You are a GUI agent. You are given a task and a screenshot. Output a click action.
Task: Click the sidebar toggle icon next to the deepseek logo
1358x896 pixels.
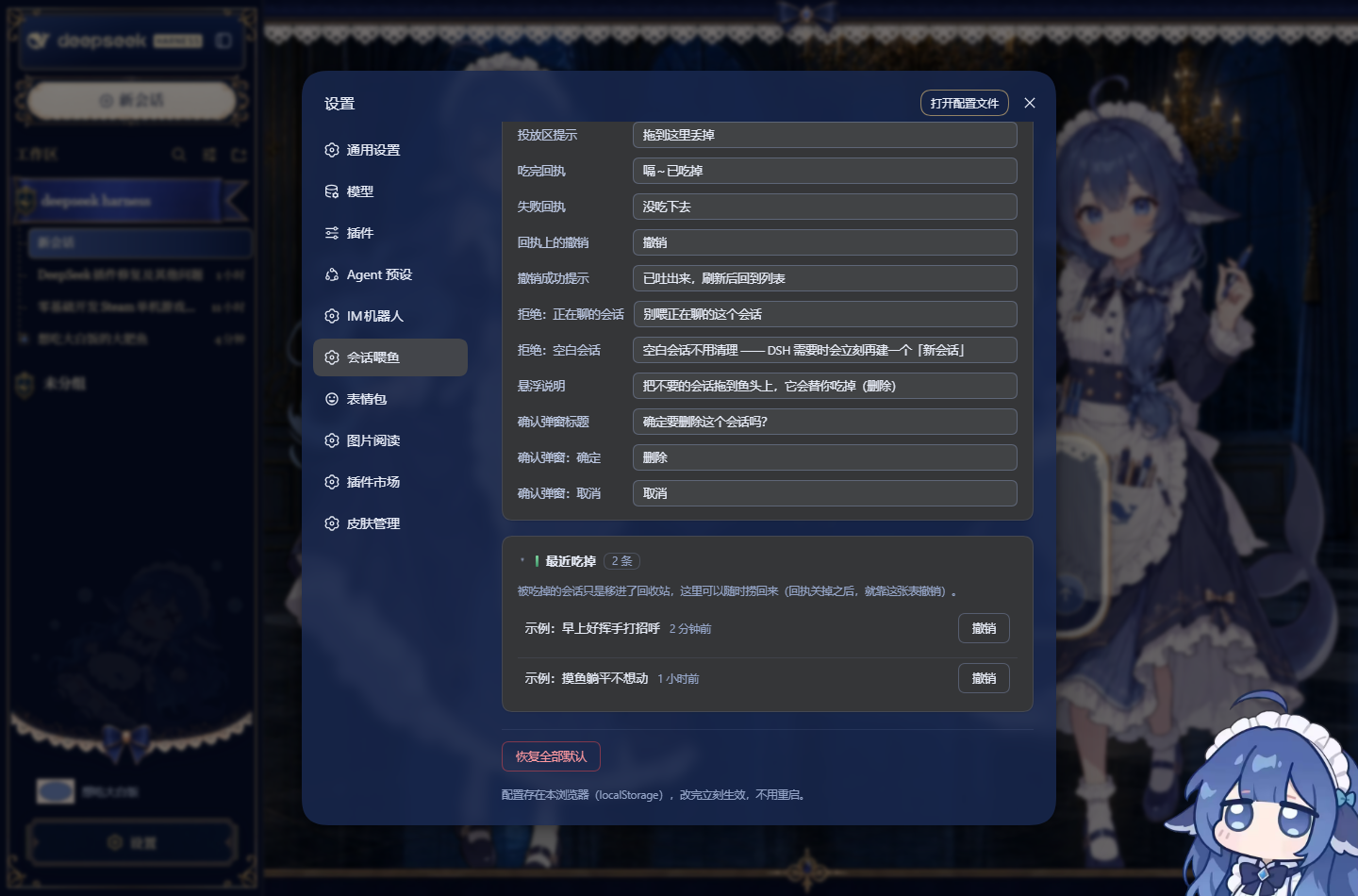click(224, 41)
